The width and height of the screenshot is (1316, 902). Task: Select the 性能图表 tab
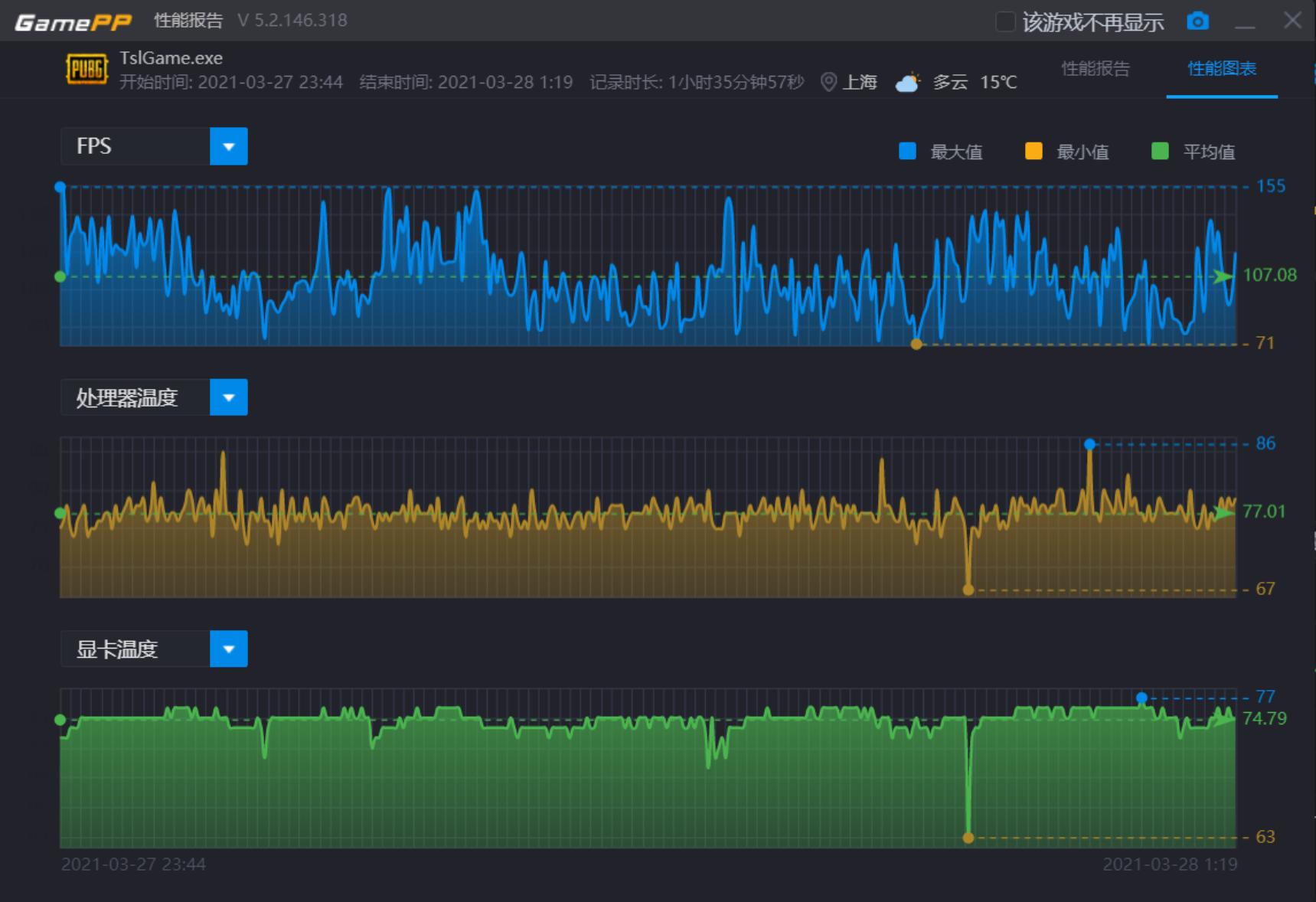click(1221, 69)
